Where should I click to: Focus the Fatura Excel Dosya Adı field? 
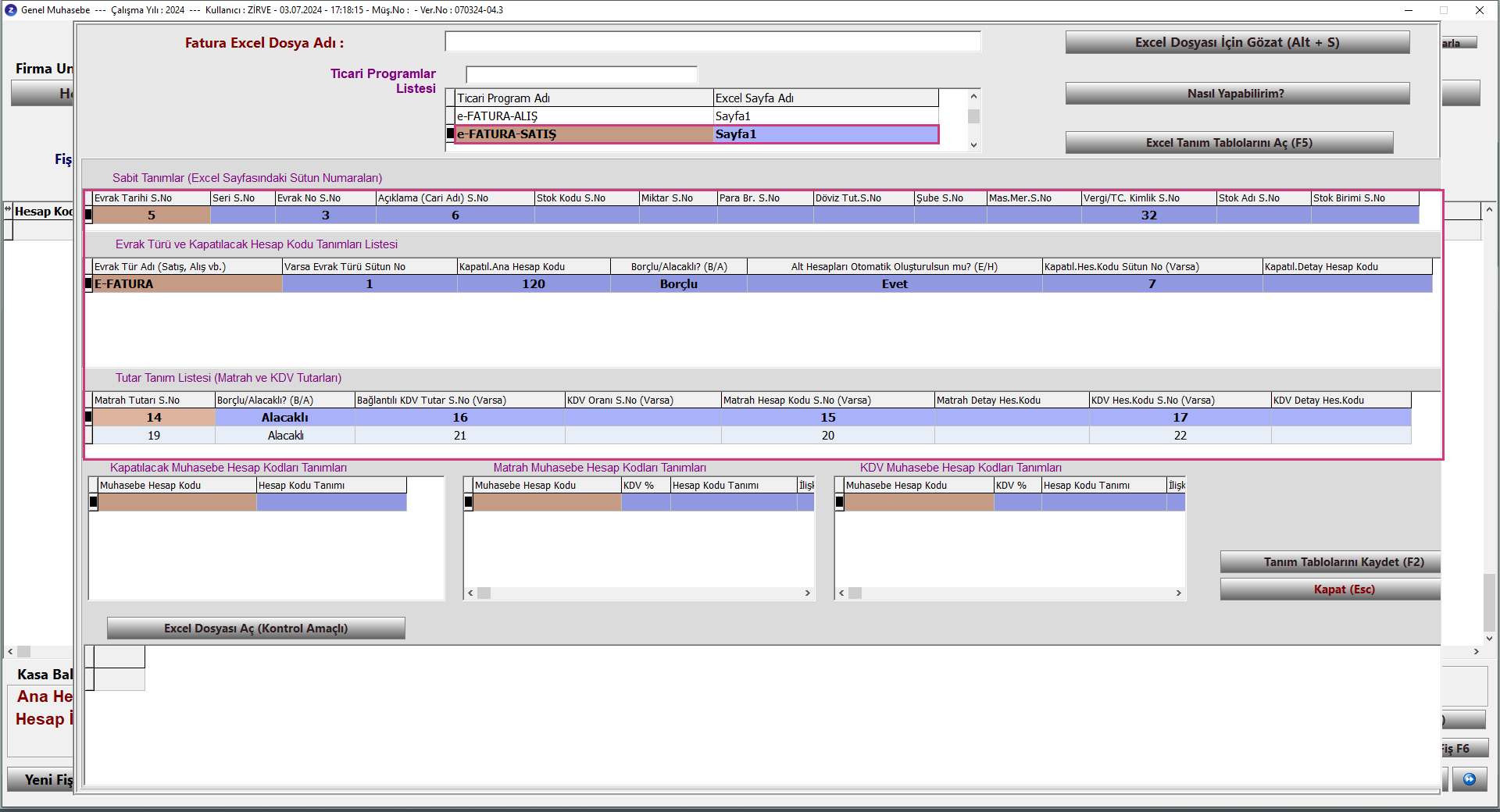point(712,42)
